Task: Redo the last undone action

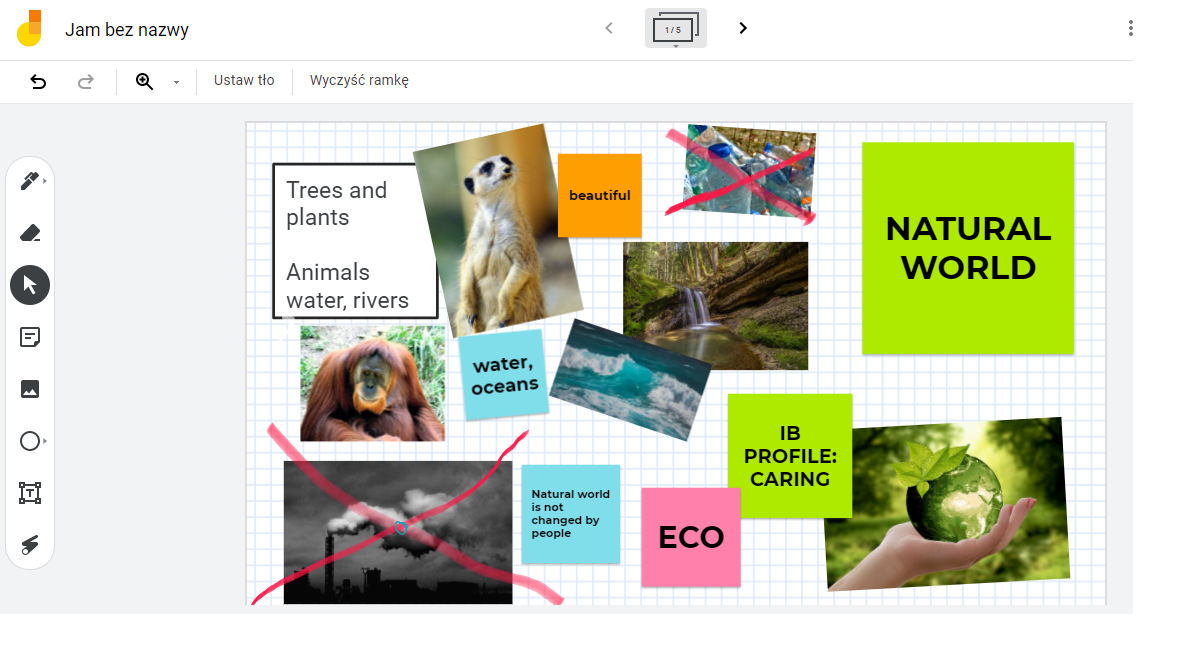Action: tap(86, 82)
